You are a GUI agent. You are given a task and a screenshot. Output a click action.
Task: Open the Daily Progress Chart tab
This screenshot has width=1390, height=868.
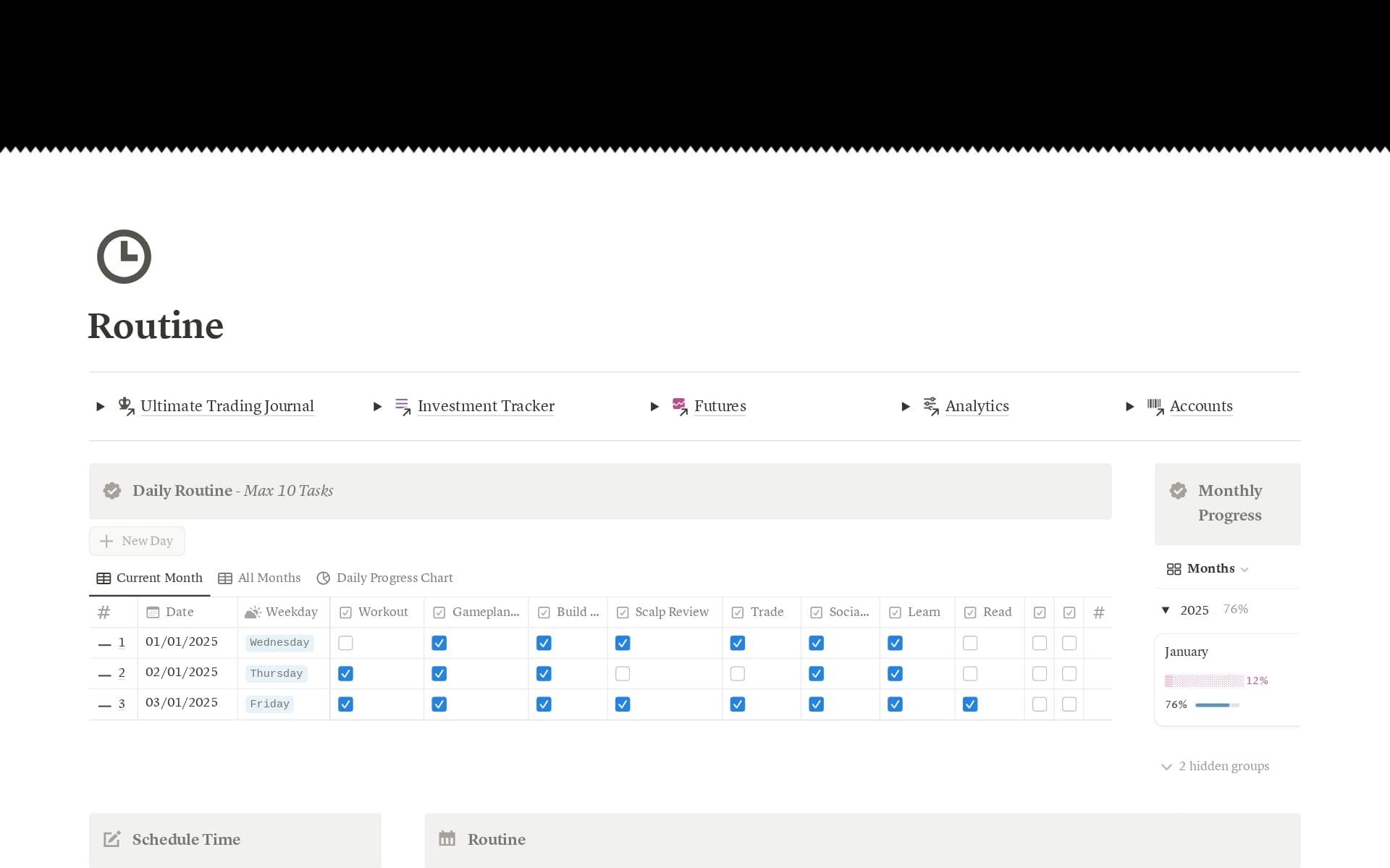coord(385,578)
